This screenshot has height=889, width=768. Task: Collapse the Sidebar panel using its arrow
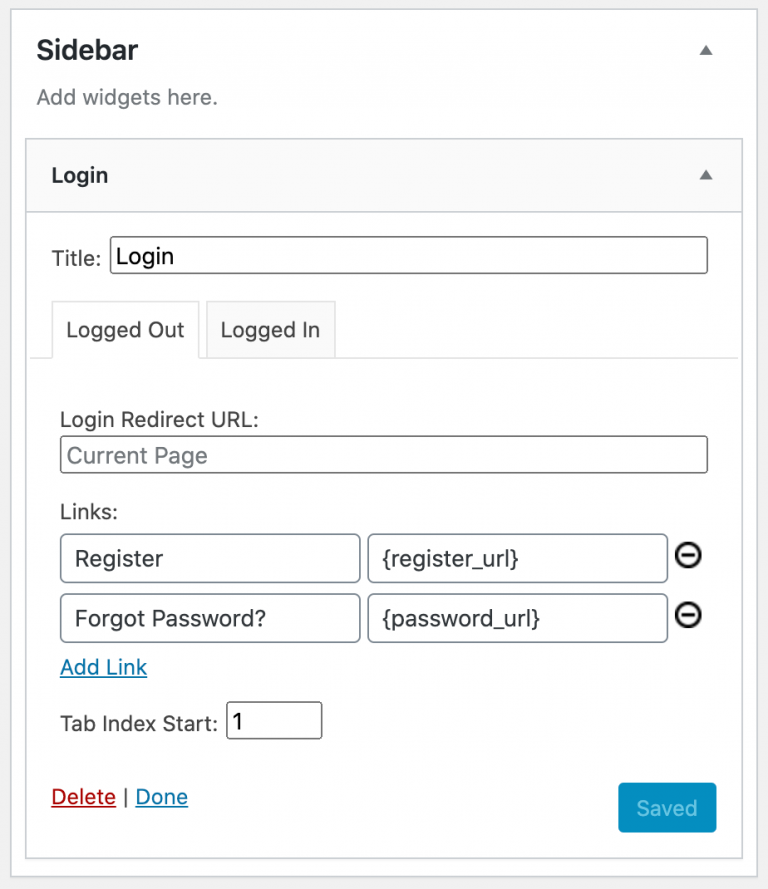coord(706,50)
